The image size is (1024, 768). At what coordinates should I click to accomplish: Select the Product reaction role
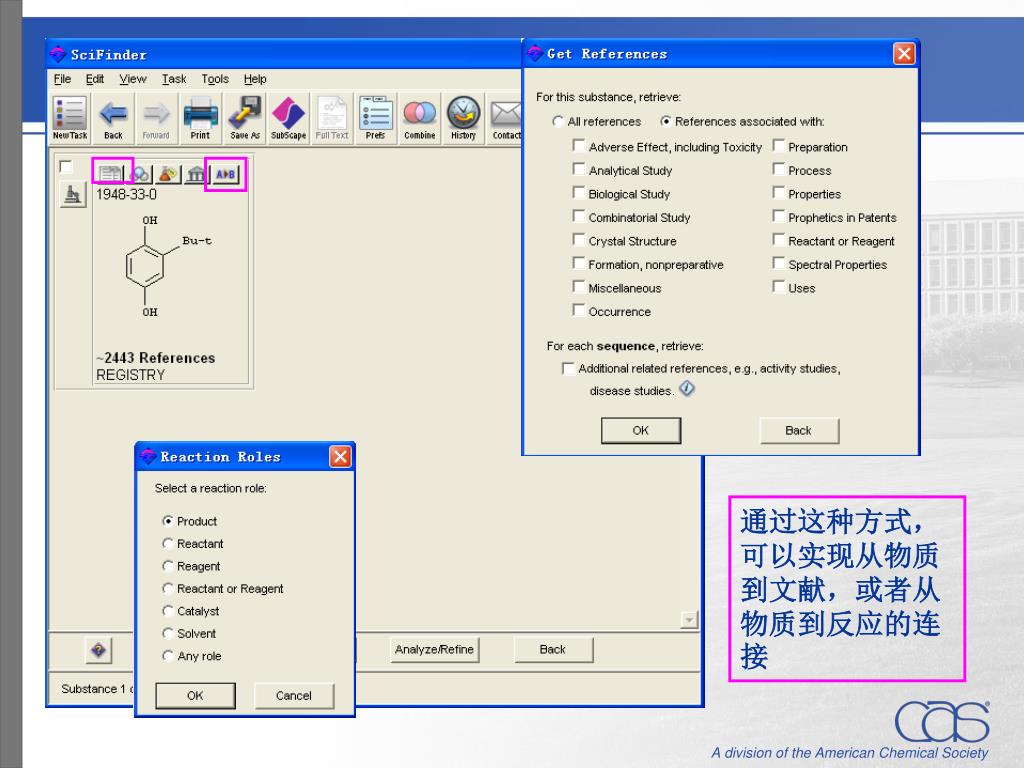pyautogui.click(x=168, y=521)
